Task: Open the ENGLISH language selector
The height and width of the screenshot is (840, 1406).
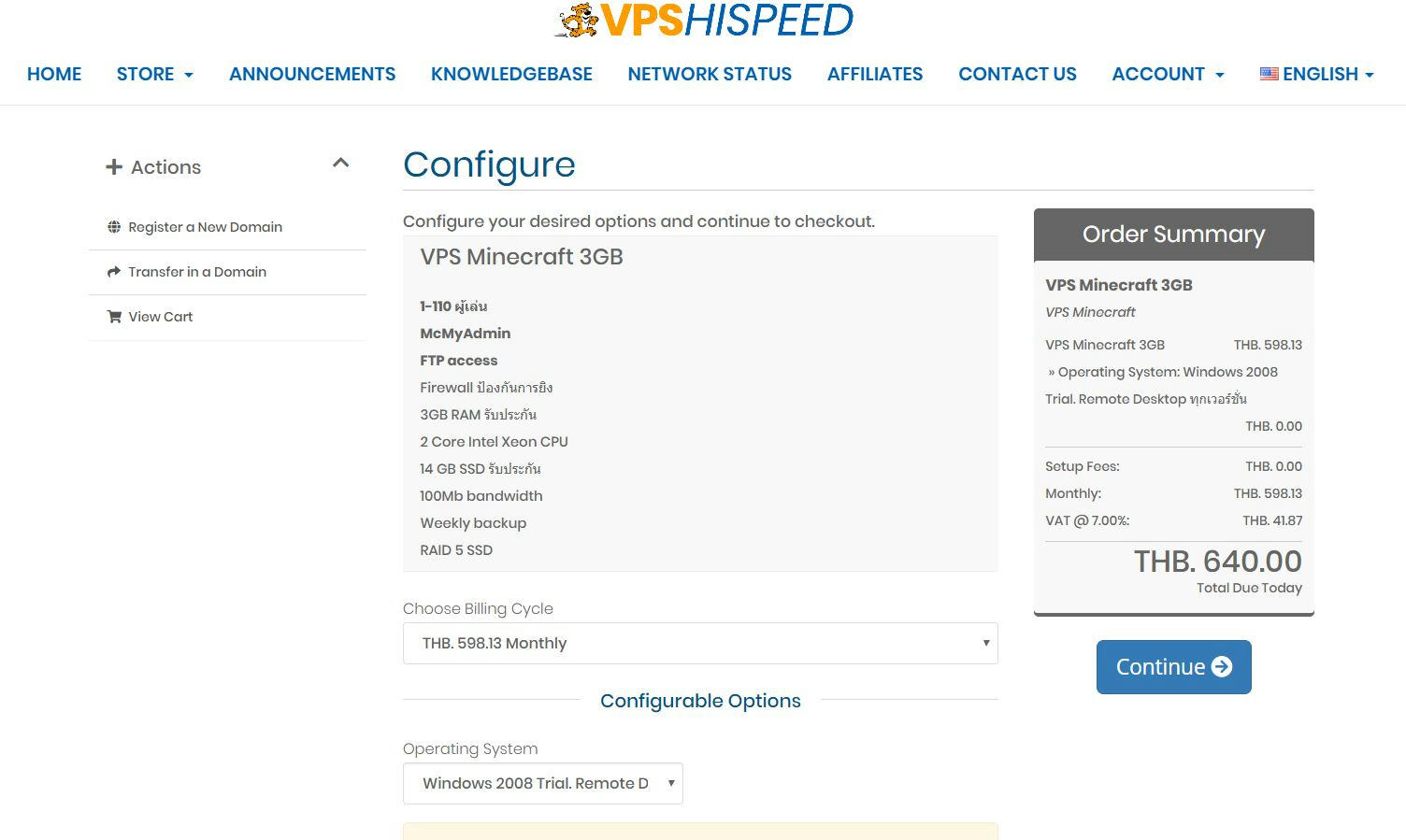Action: click(x=1316, y=74)
